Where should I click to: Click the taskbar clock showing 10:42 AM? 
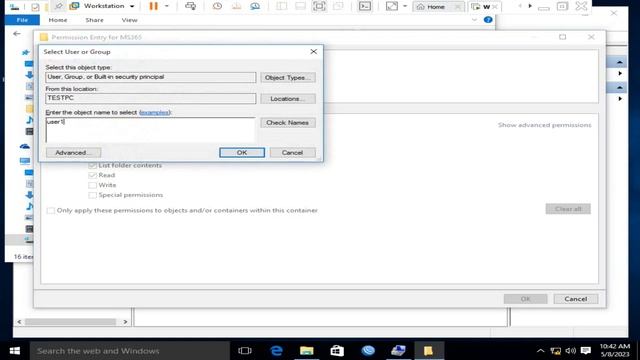coord(615,351)
